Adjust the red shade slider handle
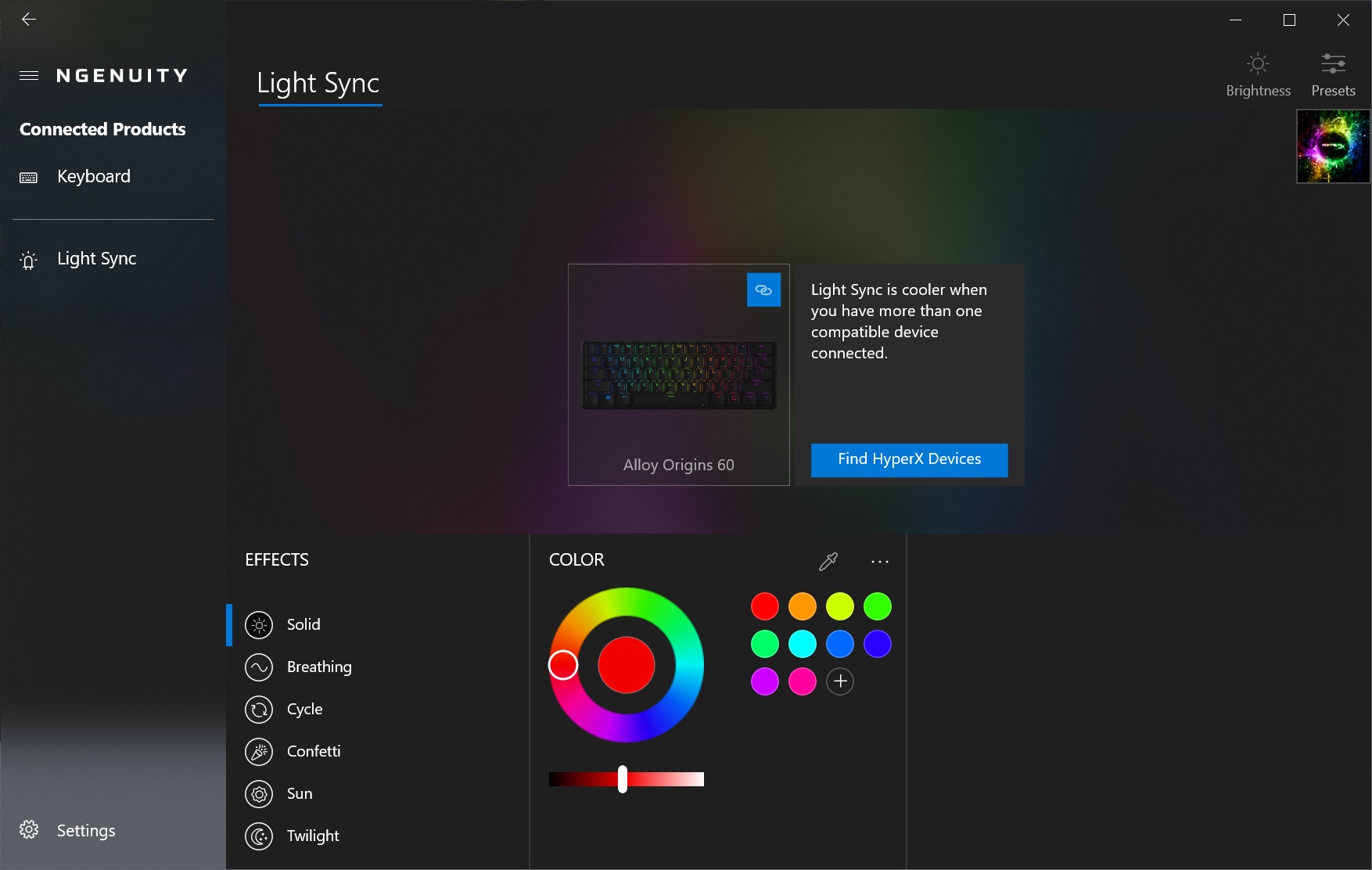 tap(623, 779)
